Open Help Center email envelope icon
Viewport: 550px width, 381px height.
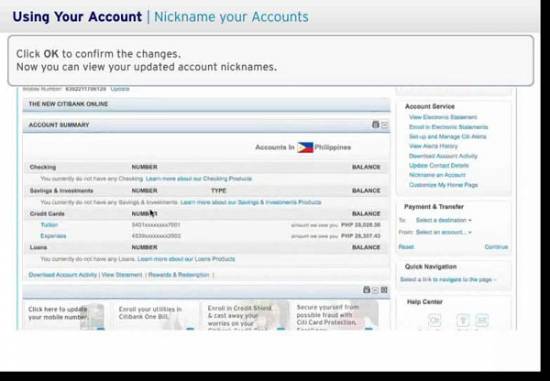coord(482,320)
